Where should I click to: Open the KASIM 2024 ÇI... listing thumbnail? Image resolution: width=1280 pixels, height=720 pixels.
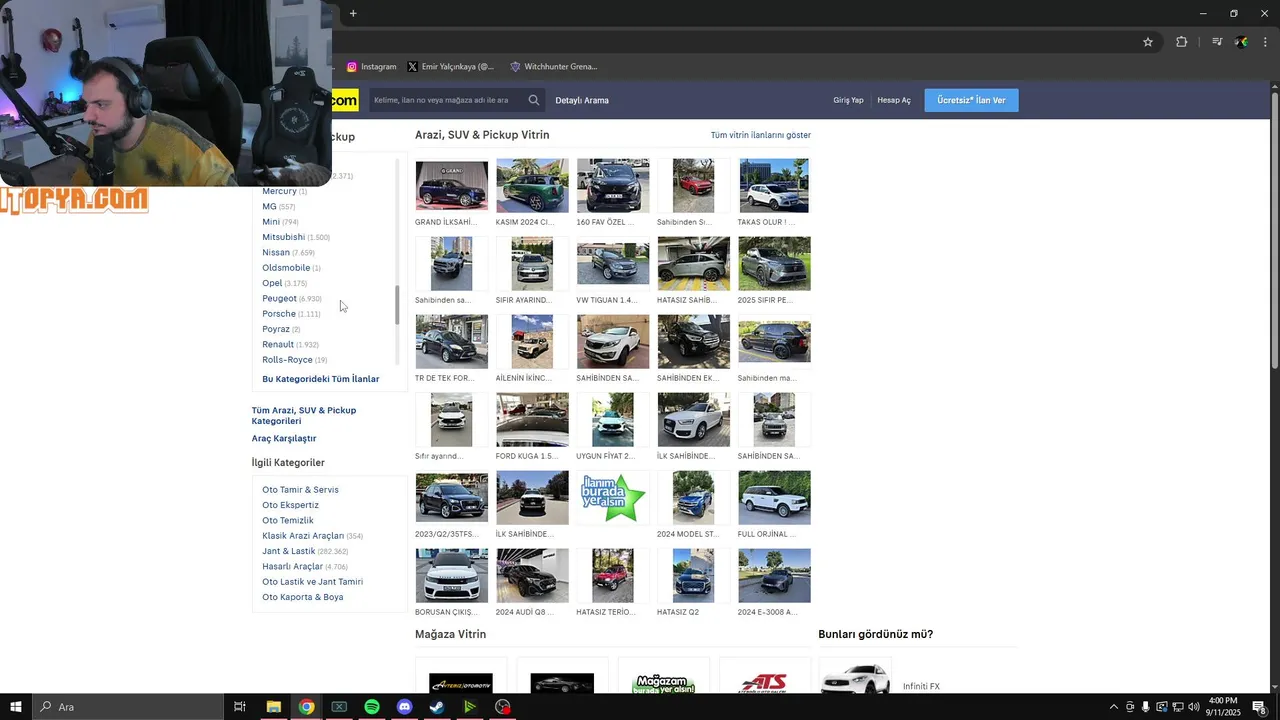pyautogui.click(x=532, y=185)
